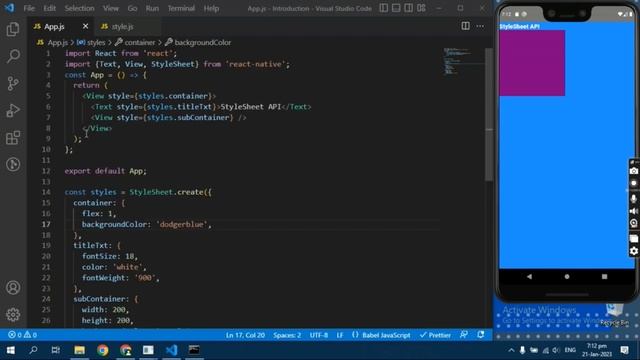Open notifications bell in status bar
Screen dimensions: 640x360
[x=481, y=335]
